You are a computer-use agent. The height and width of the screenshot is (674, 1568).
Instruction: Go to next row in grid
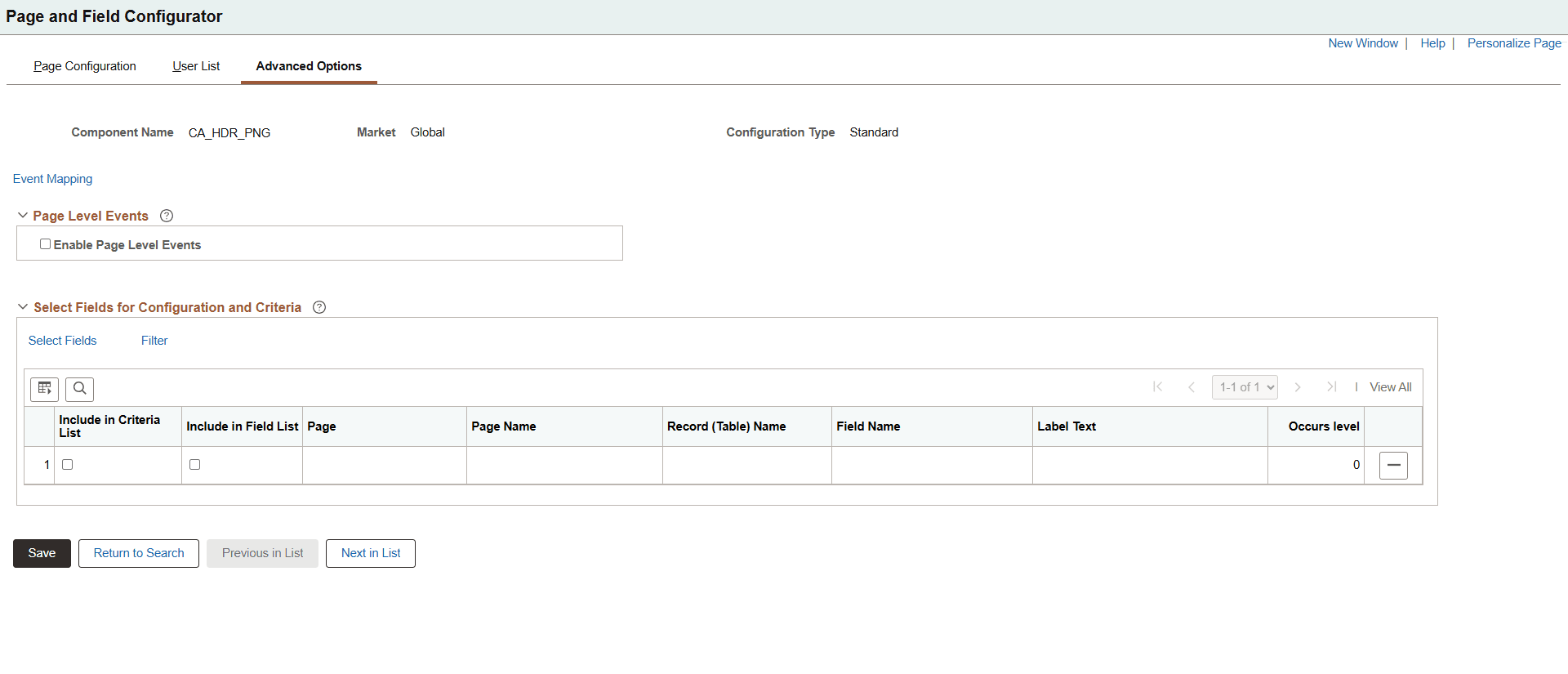[1298, 387]
